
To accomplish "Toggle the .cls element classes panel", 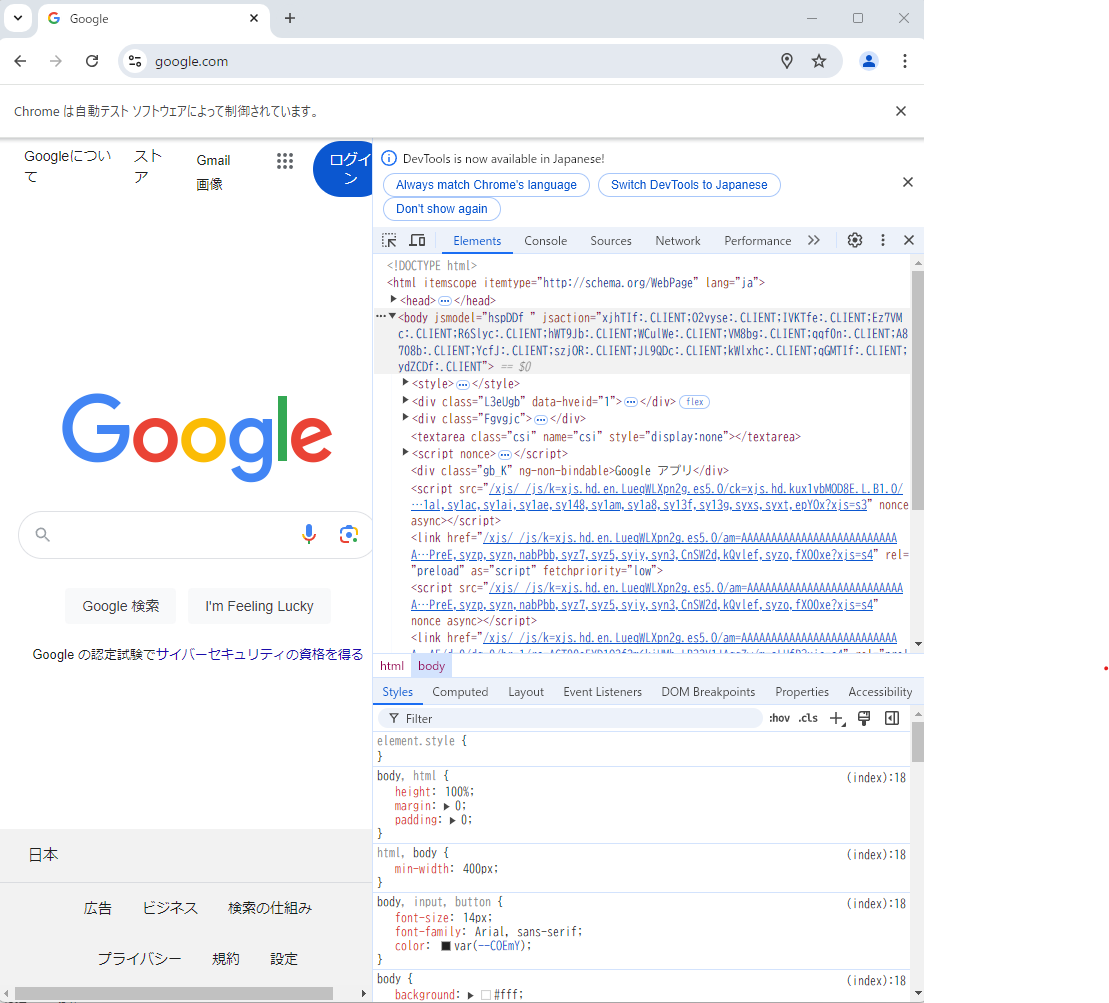I will [x=808, y=718].
